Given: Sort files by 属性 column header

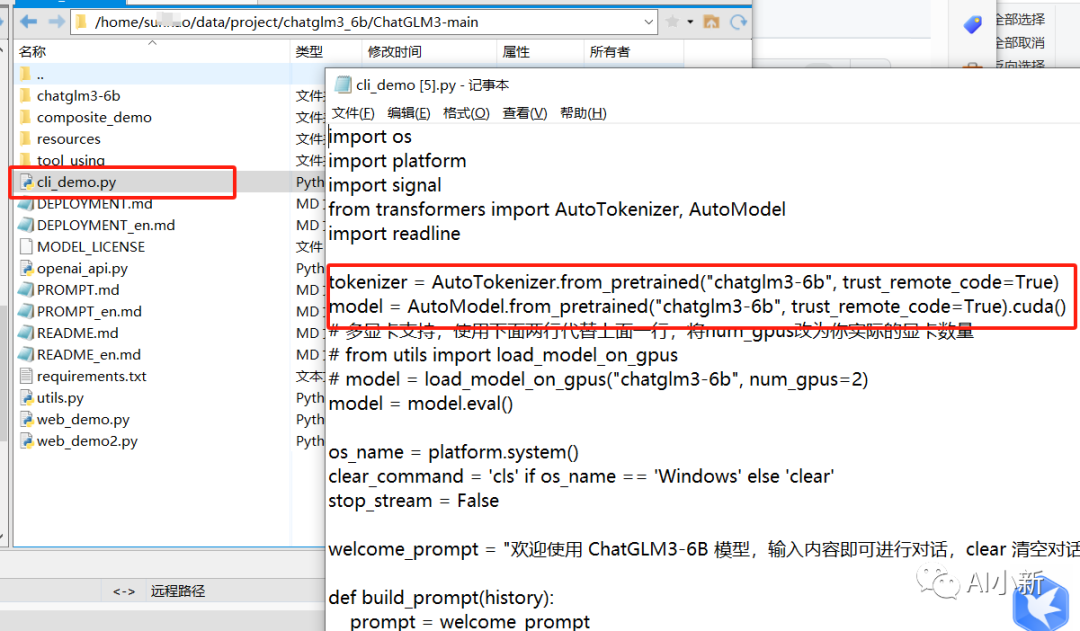Looking at the screenshot, I should tap(516, 52).
